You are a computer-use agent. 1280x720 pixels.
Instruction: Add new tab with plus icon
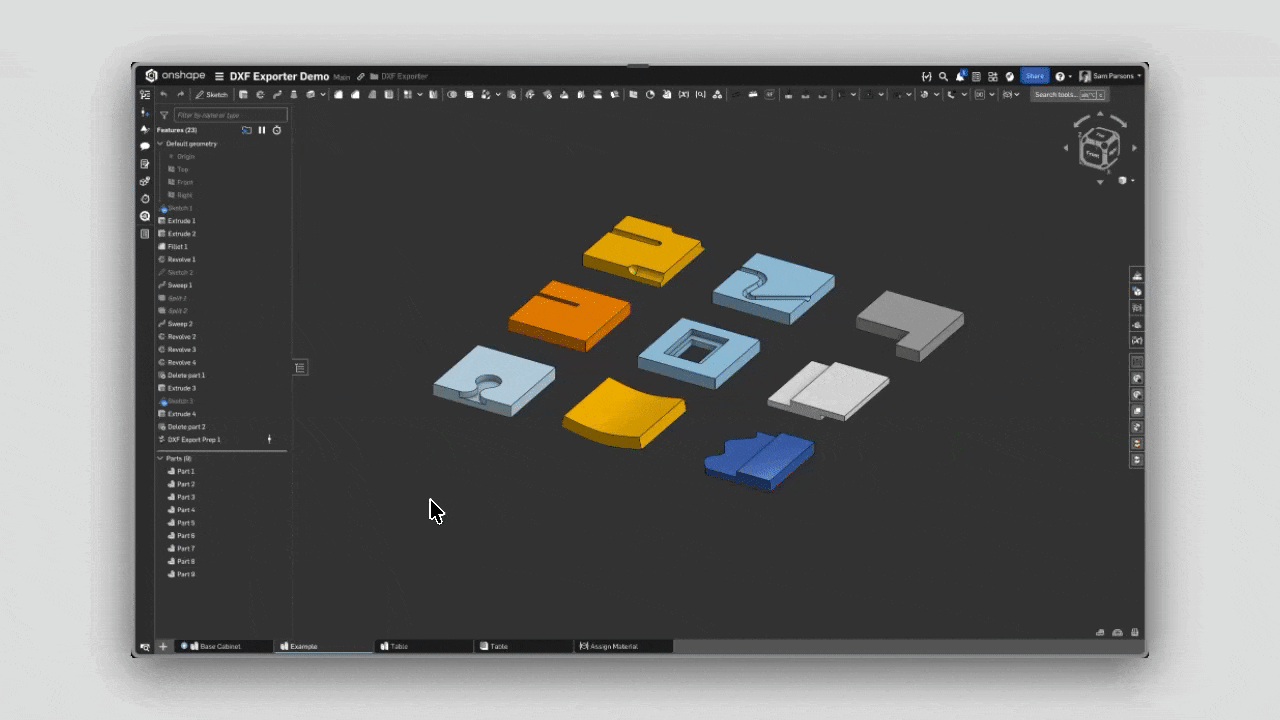tap(163, 647)
